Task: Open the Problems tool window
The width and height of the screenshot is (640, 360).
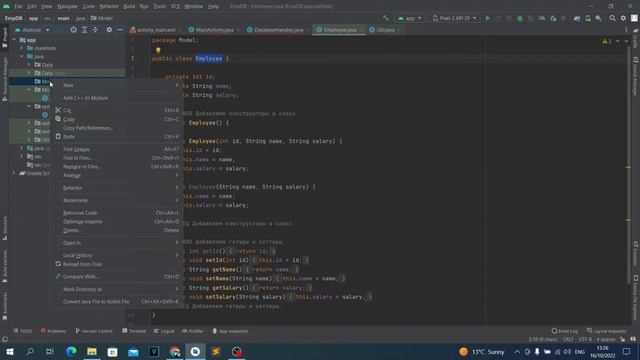Action: coord(53,331)
